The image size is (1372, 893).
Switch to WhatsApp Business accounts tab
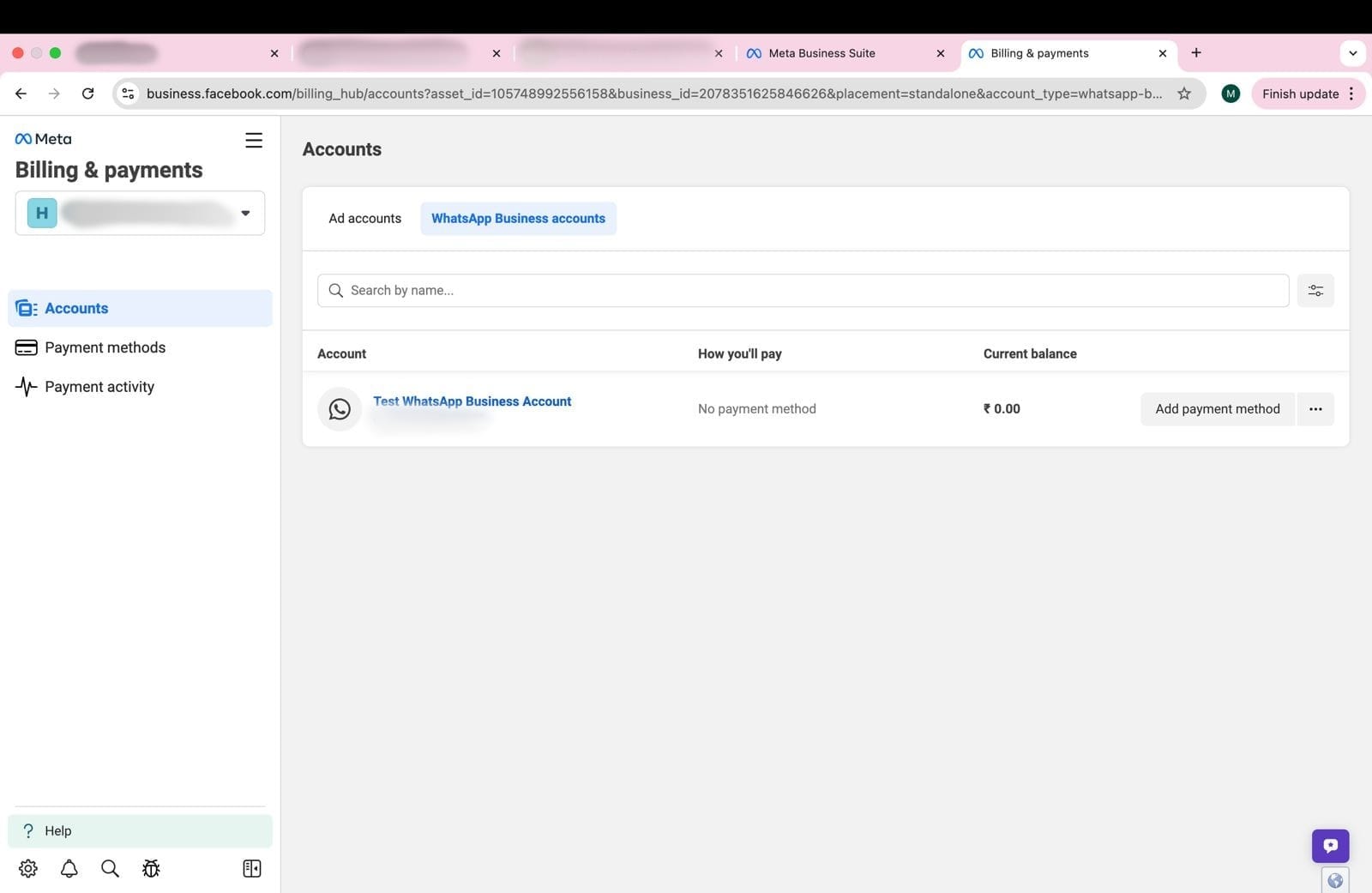click(x=518, y=218)
